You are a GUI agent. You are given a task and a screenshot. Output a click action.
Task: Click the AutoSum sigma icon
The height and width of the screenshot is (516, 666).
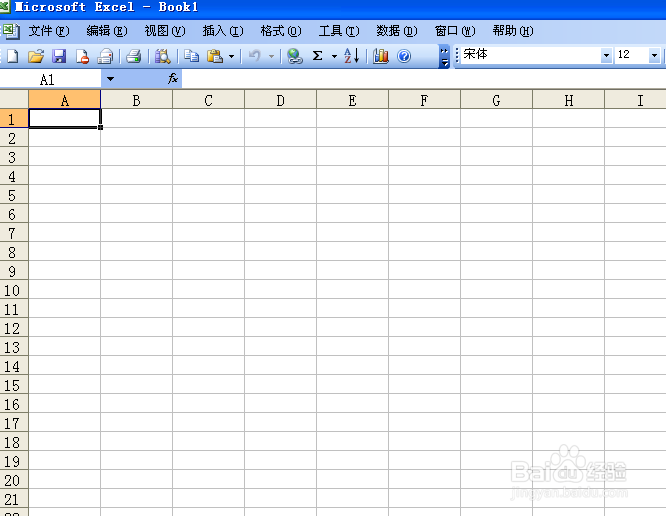click(317, 56)
